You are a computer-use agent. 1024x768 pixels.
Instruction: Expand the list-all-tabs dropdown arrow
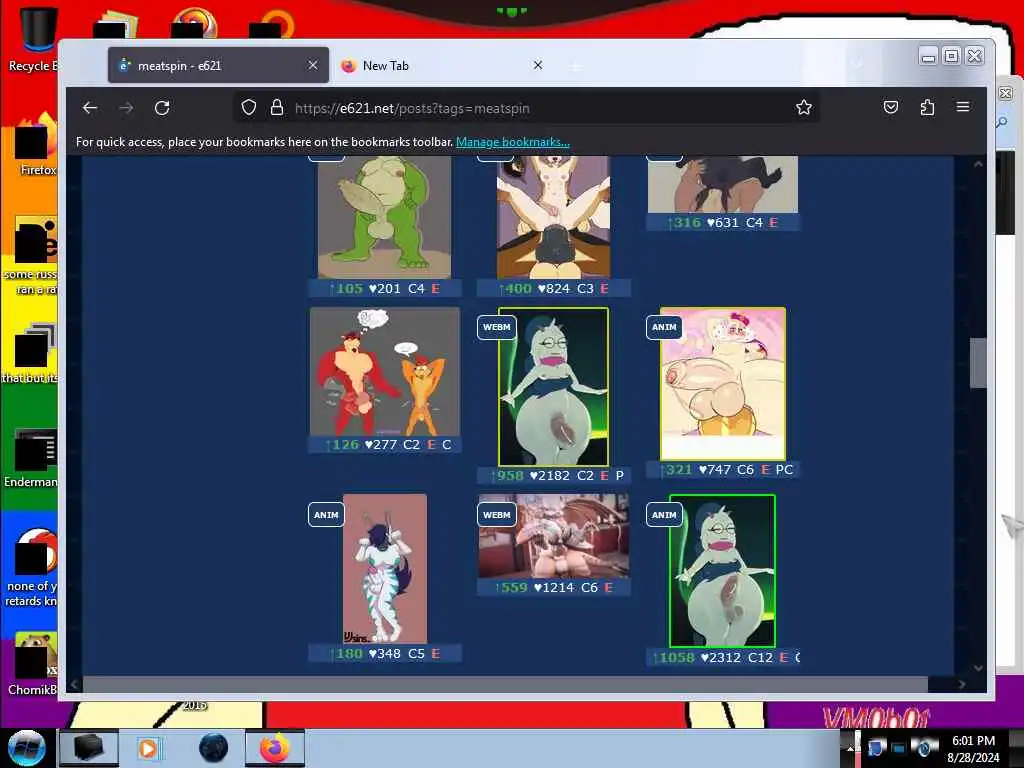pos(857,64)
